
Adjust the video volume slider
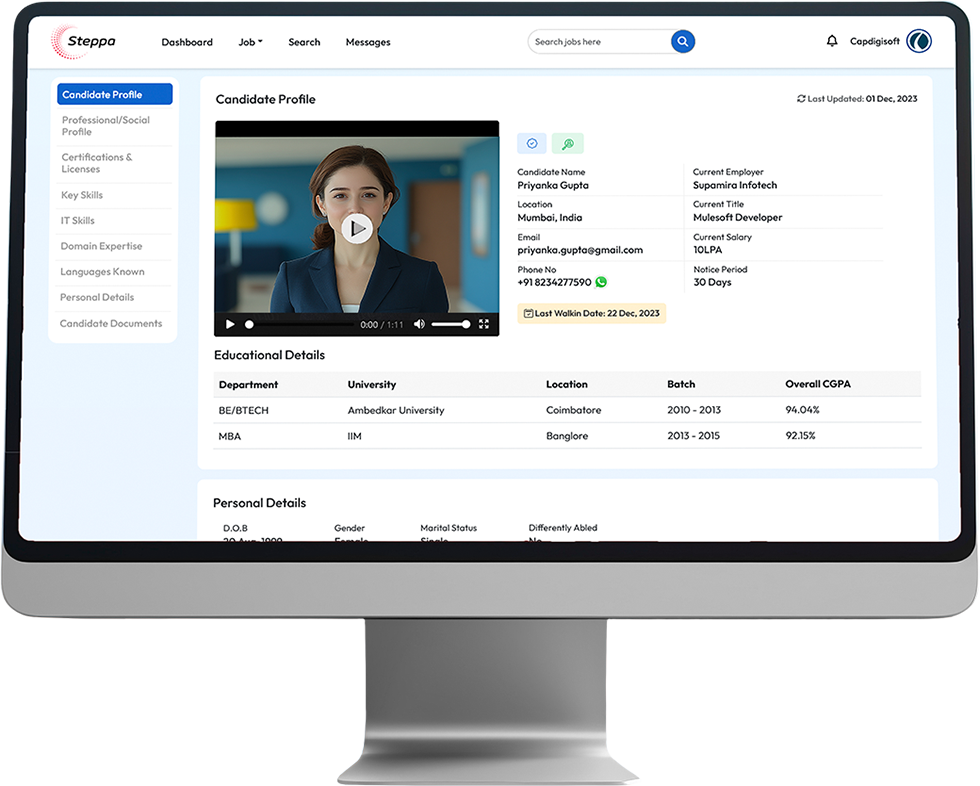[x=451, y=324]
